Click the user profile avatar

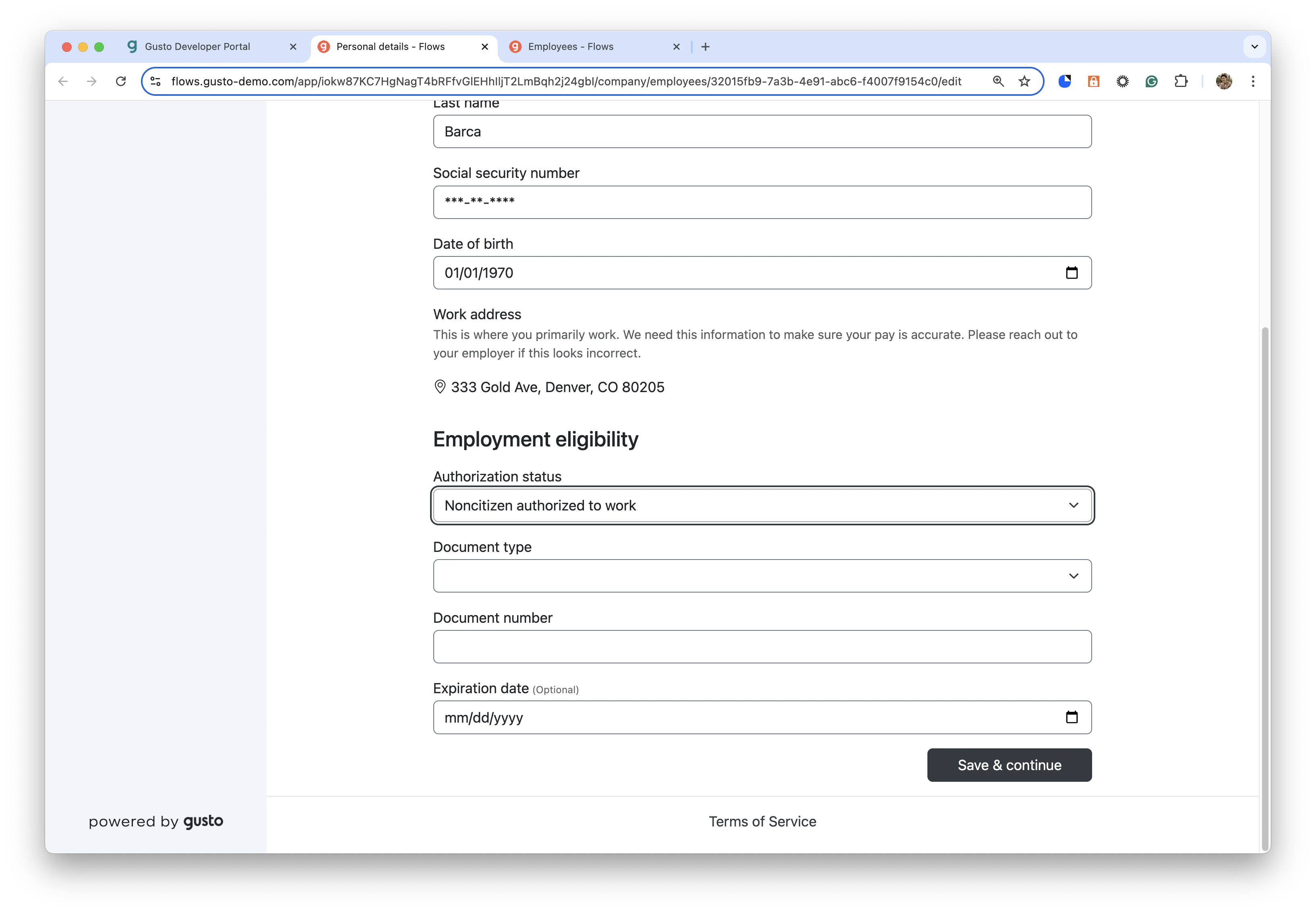1224,81
